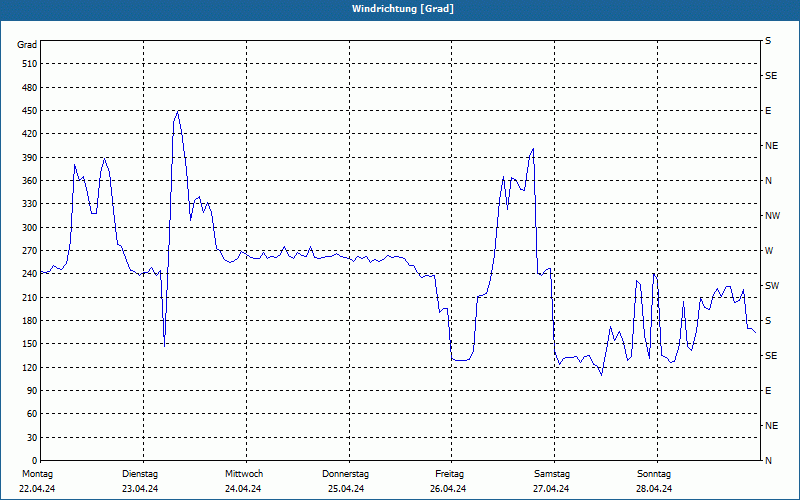The image size is (800, 500).
Task: Pick the Samstag day label
Action: pos(552,474)
